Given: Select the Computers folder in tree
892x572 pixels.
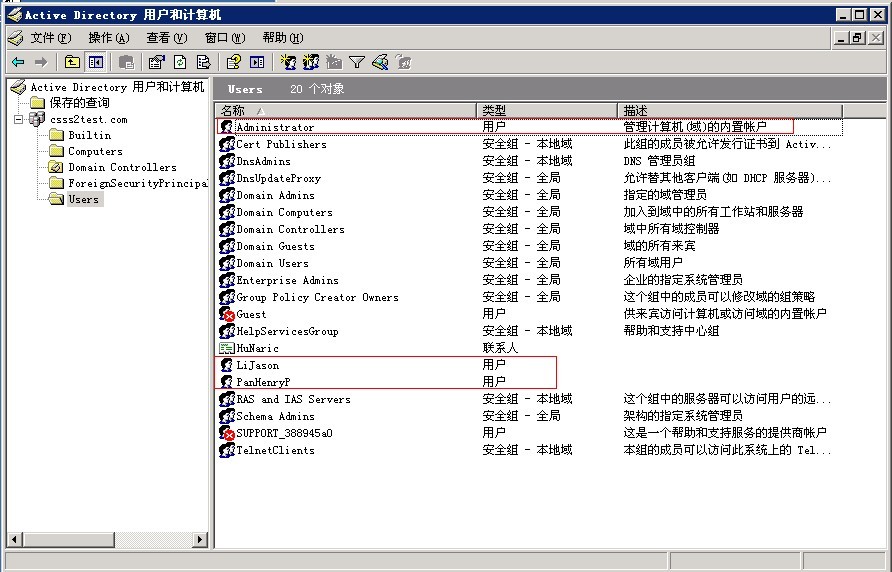Looking at the screenshot, I should 95,151.
